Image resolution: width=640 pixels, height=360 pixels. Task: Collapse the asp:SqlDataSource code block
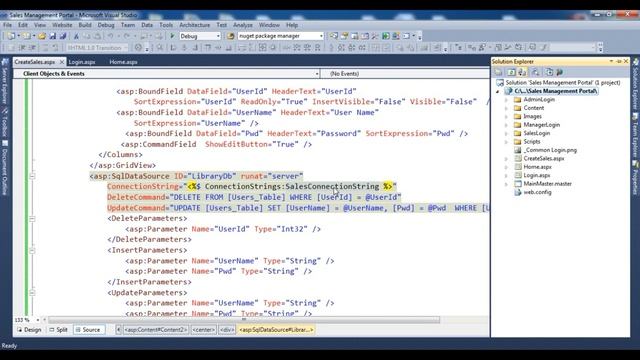pyautogui.click(x=32, y=176)
